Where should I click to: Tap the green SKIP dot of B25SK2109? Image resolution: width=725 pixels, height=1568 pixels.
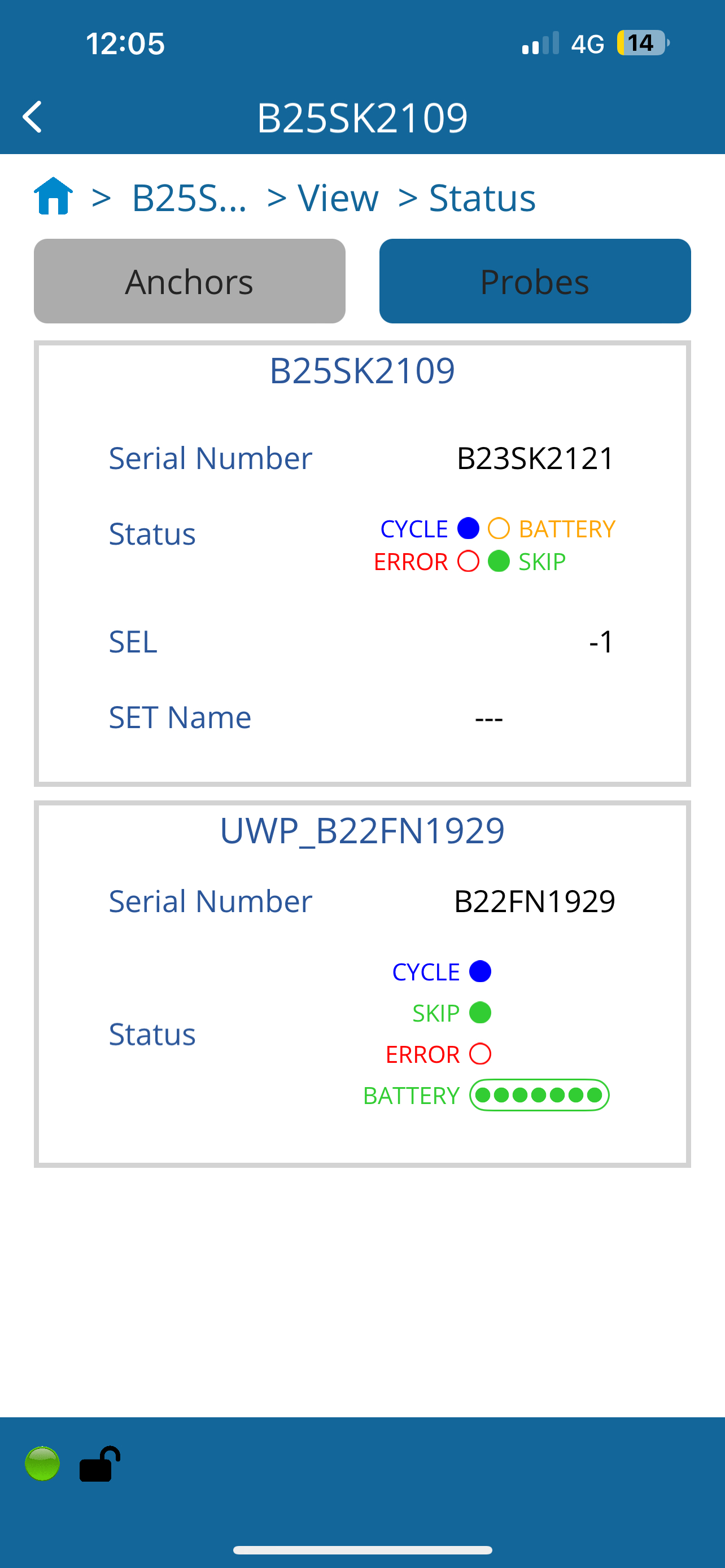click(499, 561)
